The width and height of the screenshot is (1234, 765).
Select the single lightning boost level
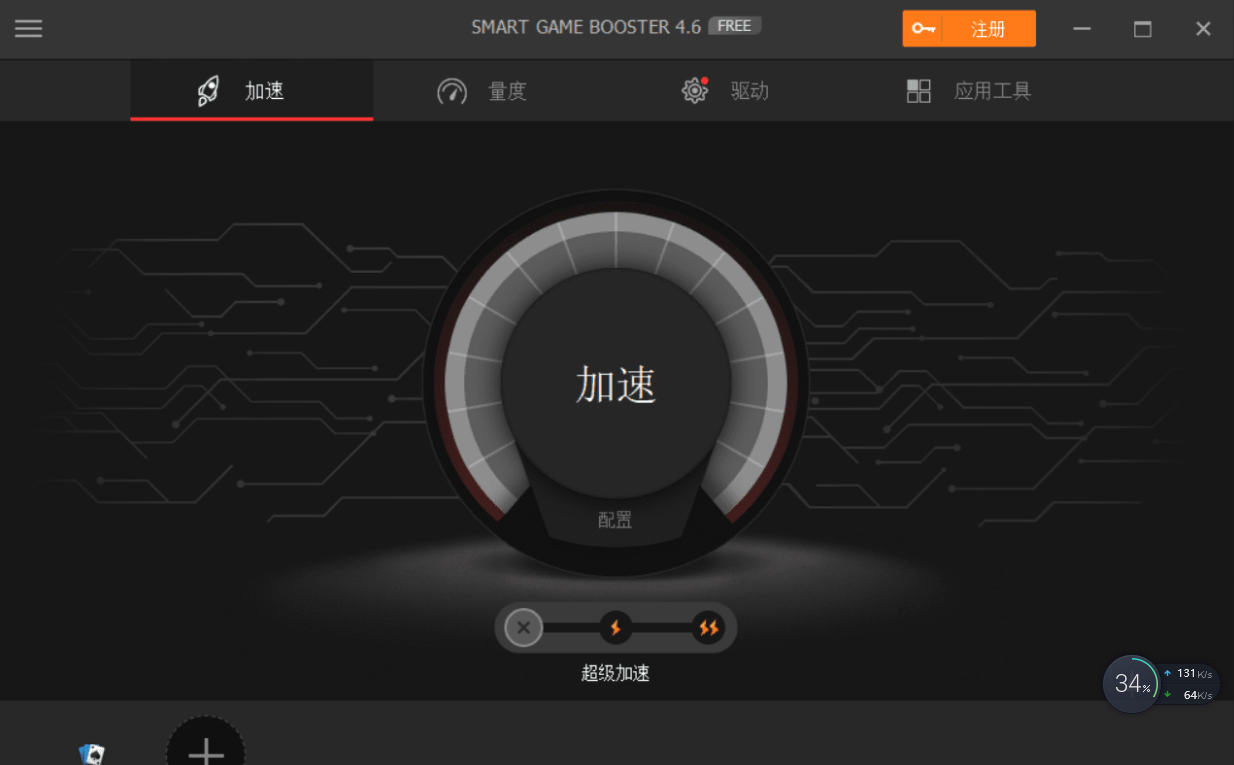tap(616, 628)
